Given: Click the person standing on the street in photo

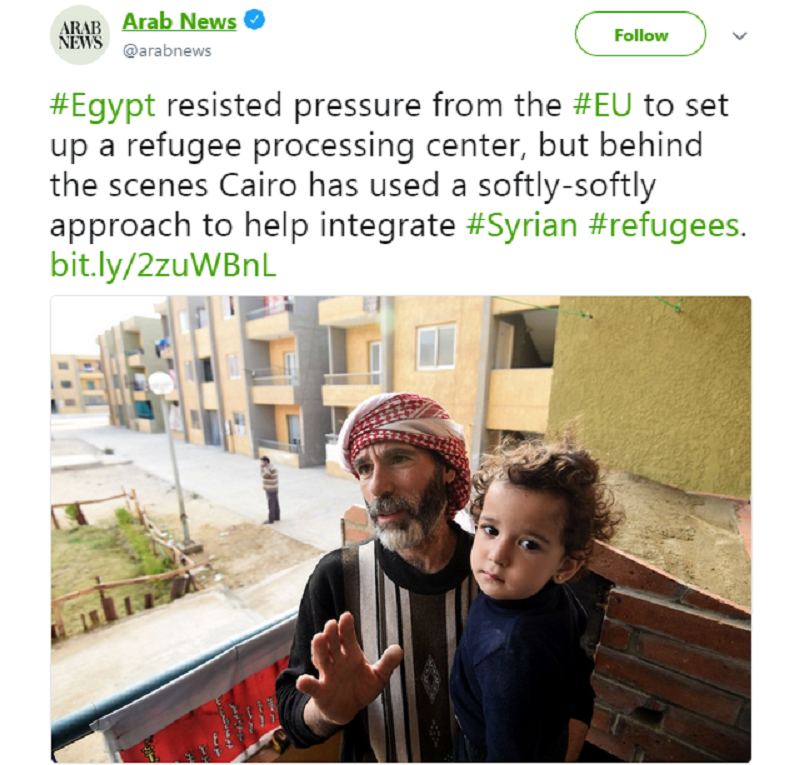Looking at the screenshot, I should point(269,490).
